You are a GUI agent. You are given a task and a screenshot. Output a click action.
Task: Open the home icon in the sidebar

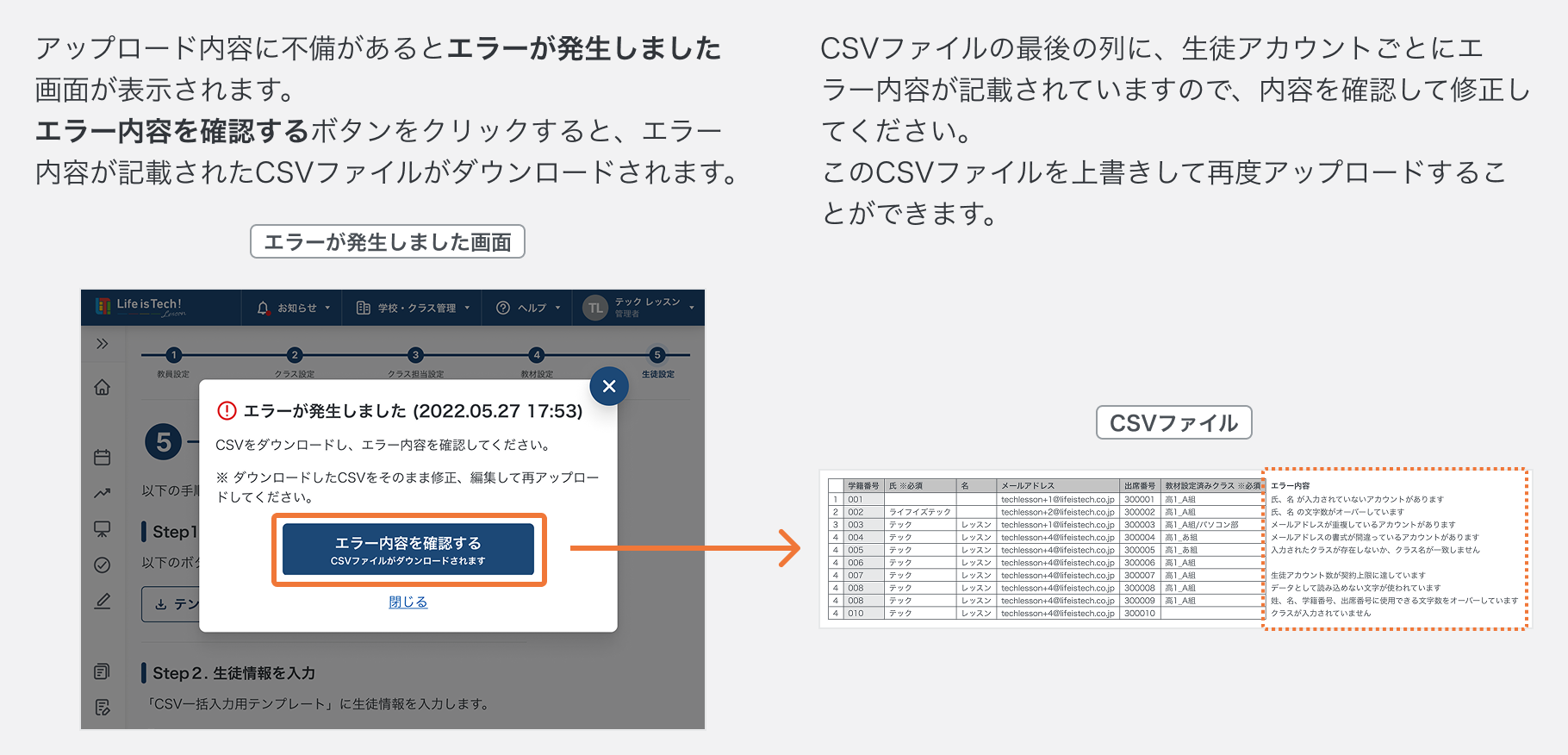coord(103,387)
